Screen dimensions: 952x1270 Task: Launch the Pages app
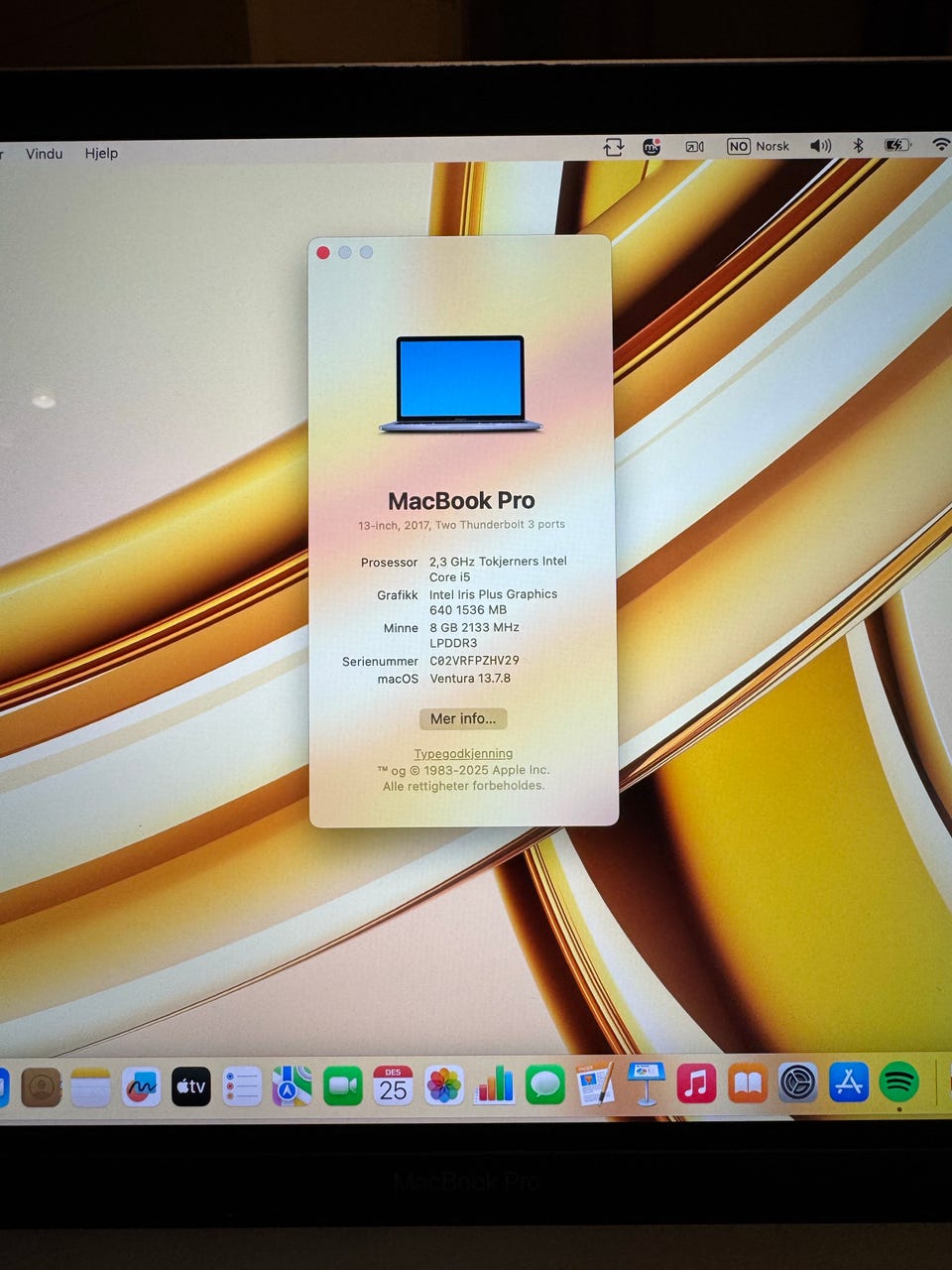[x=595, y=1083]
